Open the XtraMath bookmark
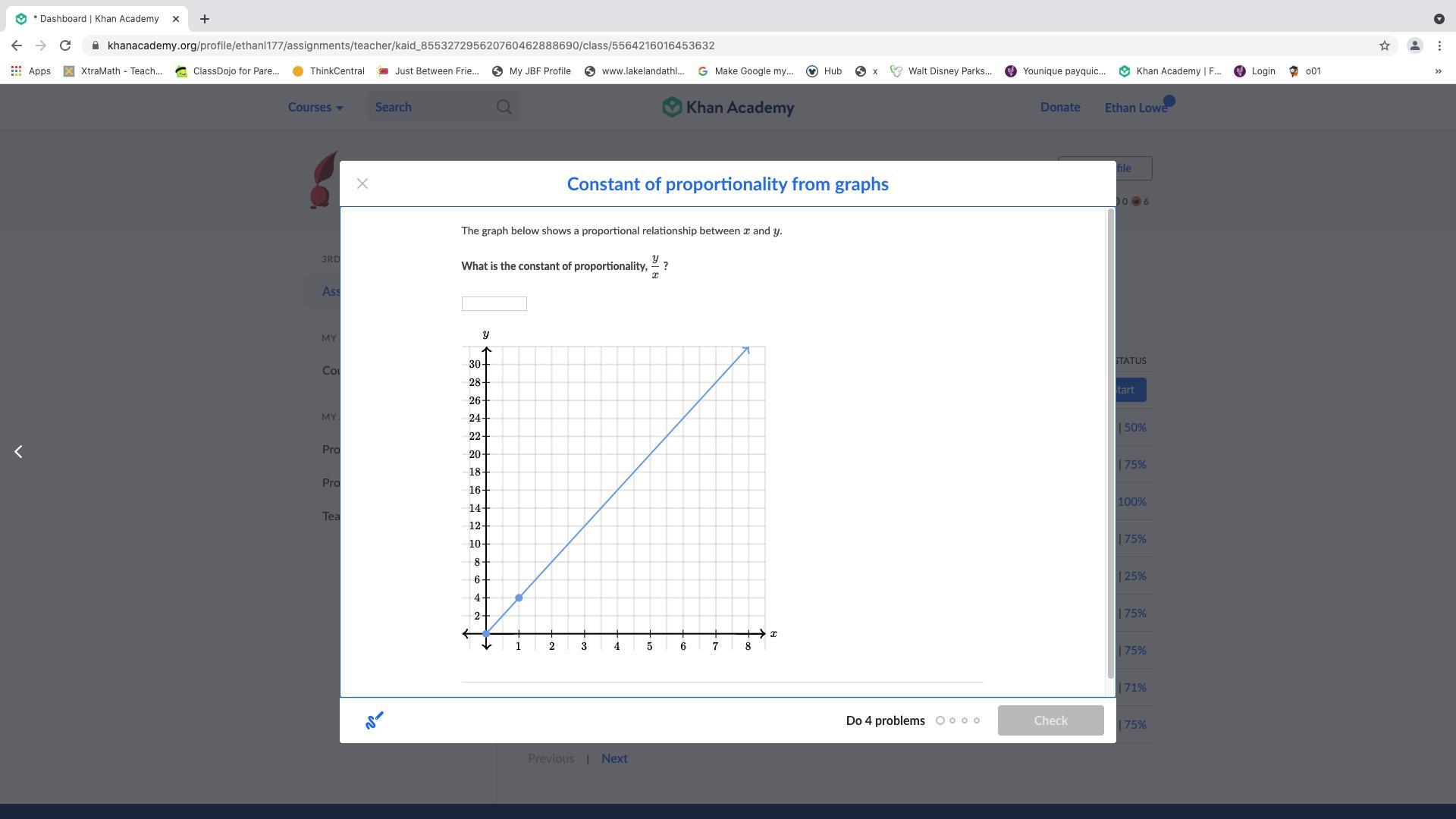 point(112,71)
